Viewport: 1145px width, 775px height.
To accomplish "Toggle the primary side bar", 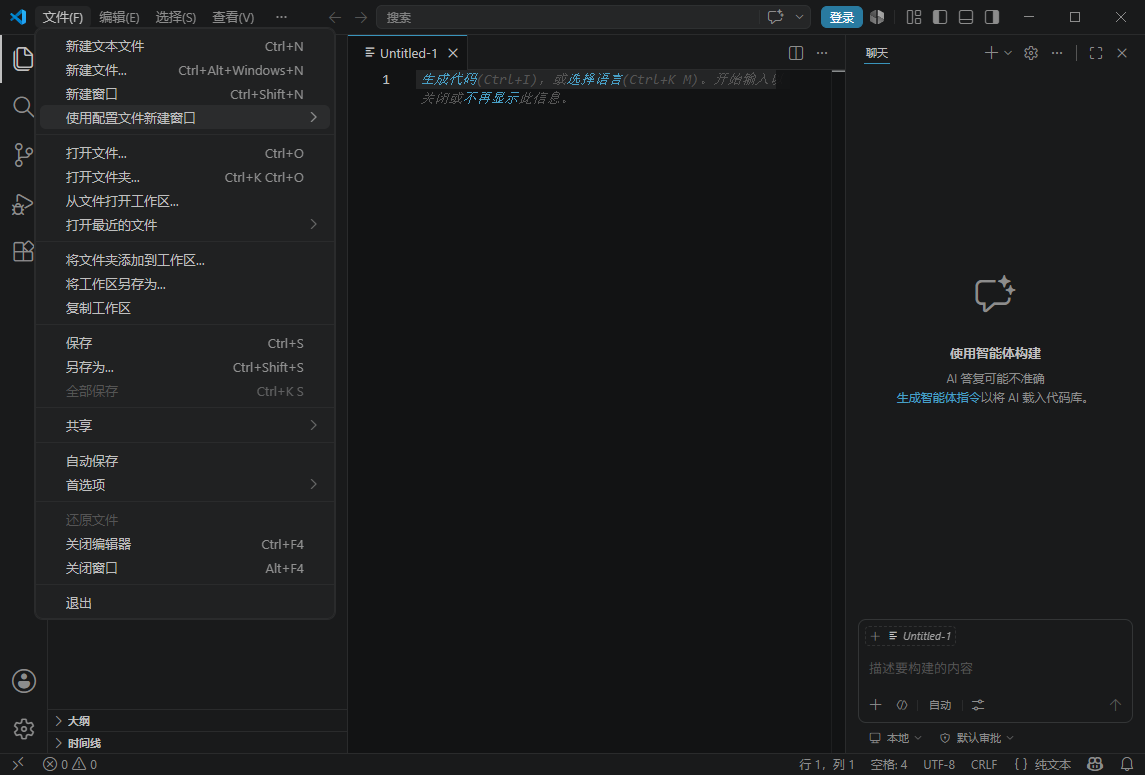I will 940,17.
